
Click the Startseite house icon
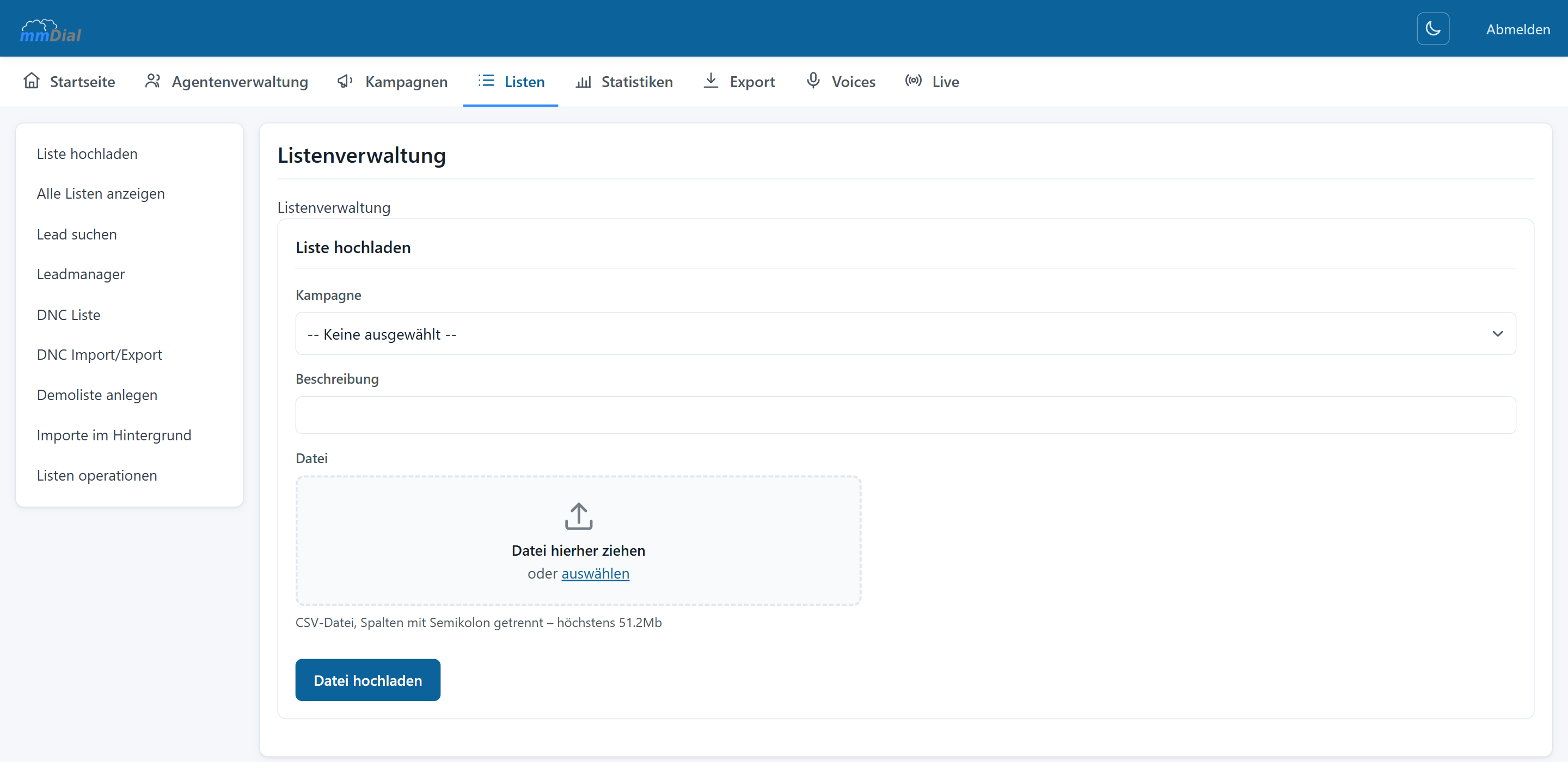[x=32, y=81]
